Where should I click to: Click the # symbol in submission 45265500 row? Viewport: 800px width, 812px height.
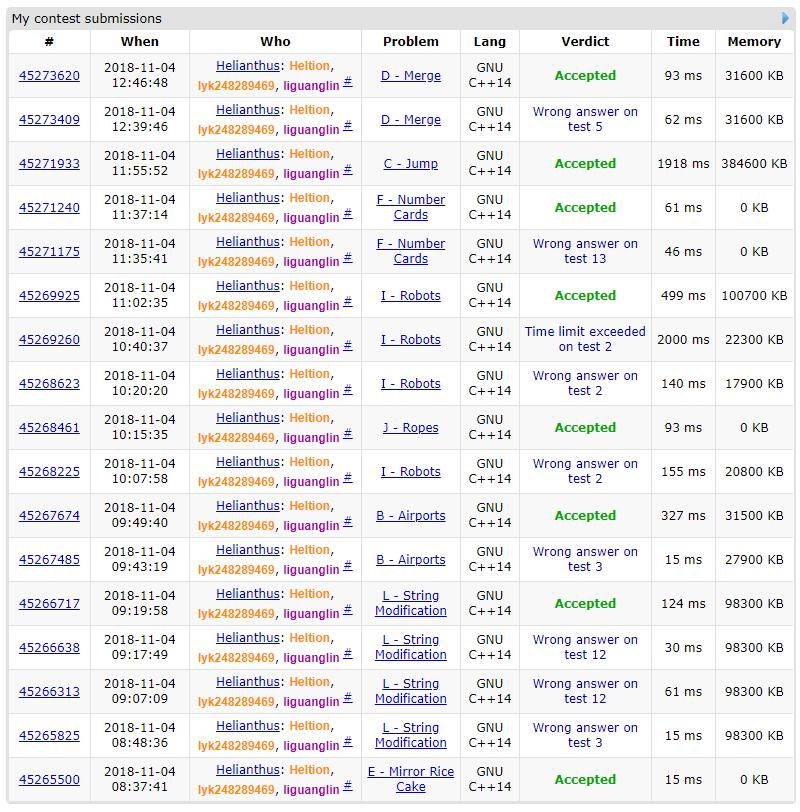click(x=348, y=787)
